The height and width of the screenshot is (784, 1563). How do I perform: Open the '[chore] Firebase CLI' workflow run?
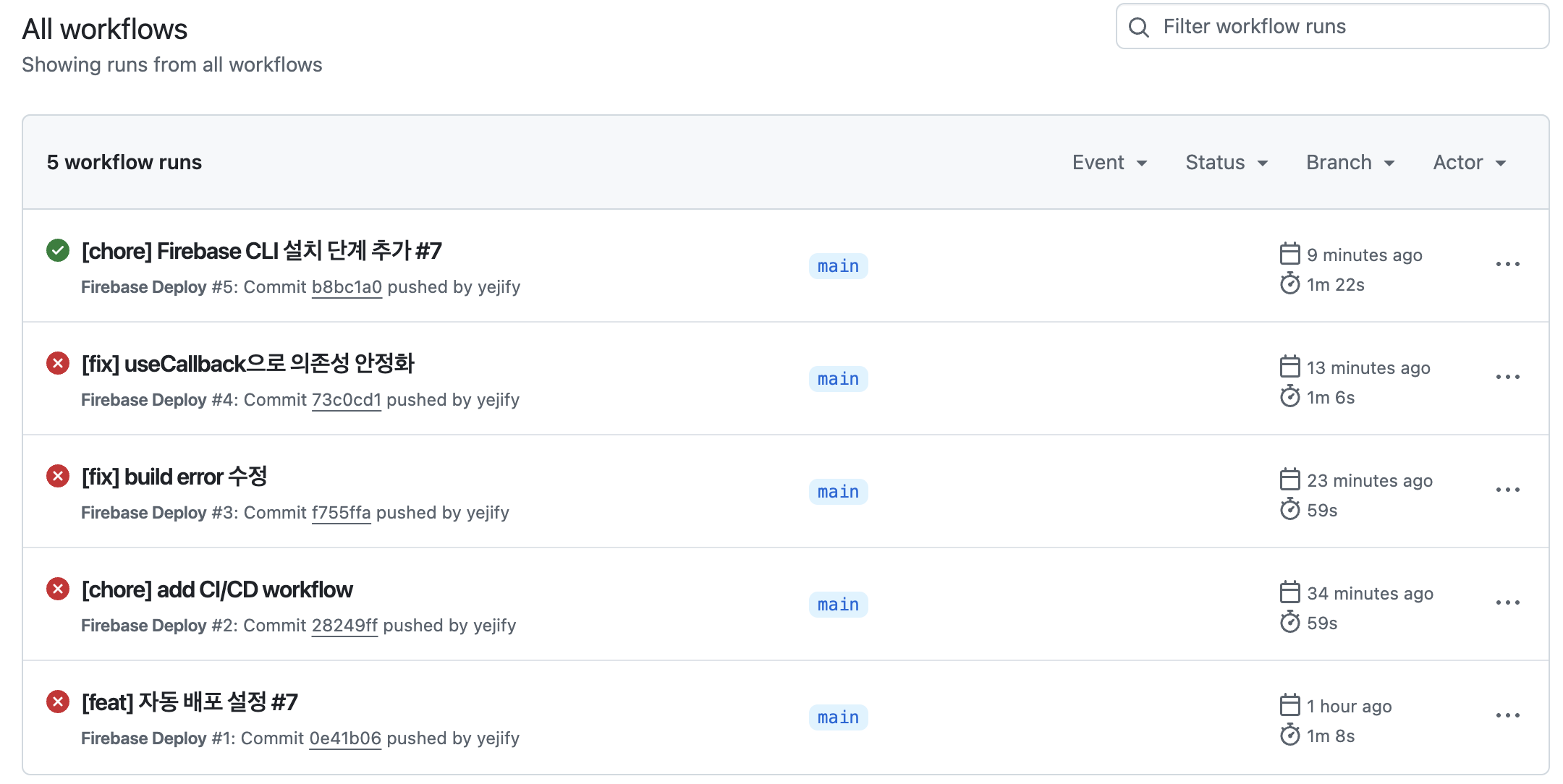[x=261, y=251]
